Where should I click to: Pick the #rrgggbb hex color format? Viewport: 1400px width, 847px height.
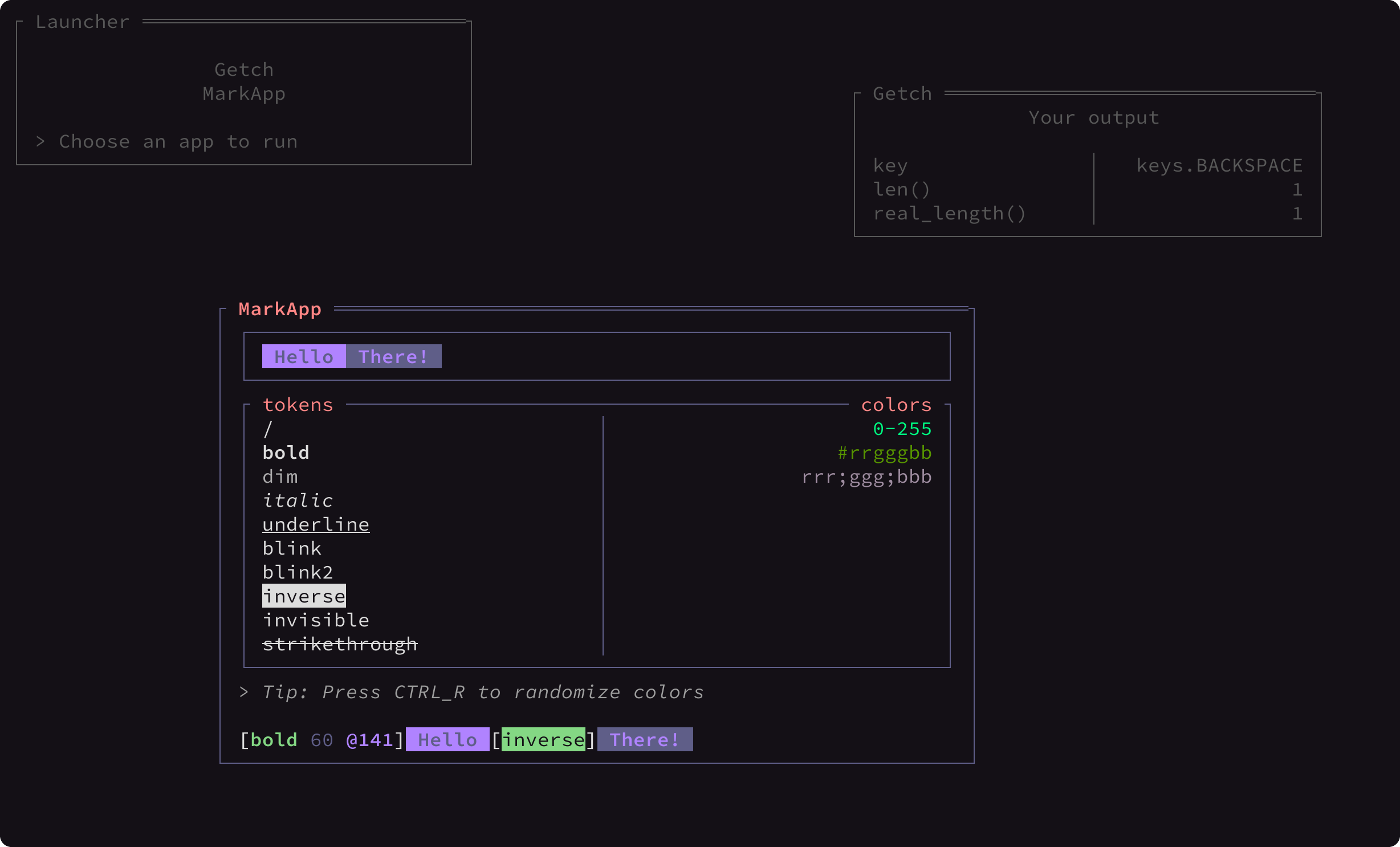coord(884,453)
